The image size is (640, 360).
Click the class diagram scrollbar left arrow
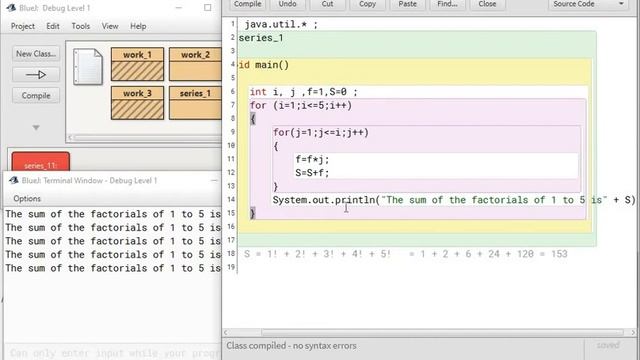70,138
